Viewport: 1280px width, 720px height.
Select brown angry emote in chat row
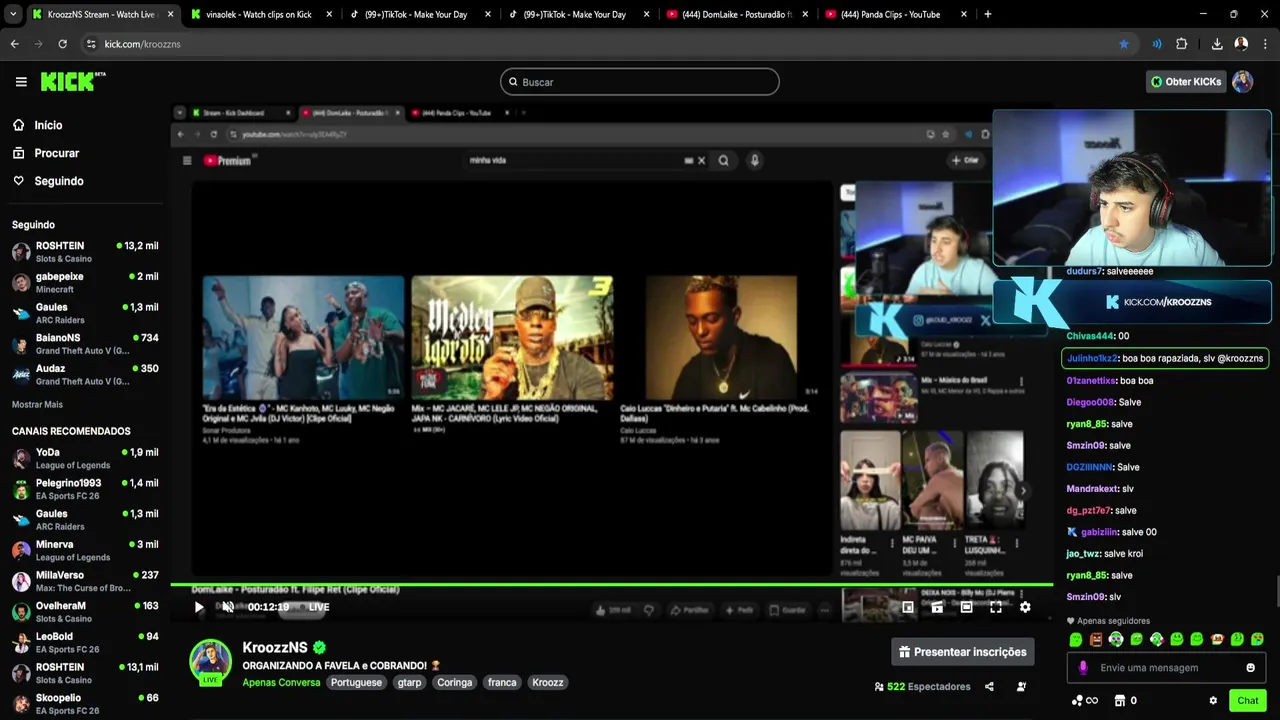pos(1096,640)
